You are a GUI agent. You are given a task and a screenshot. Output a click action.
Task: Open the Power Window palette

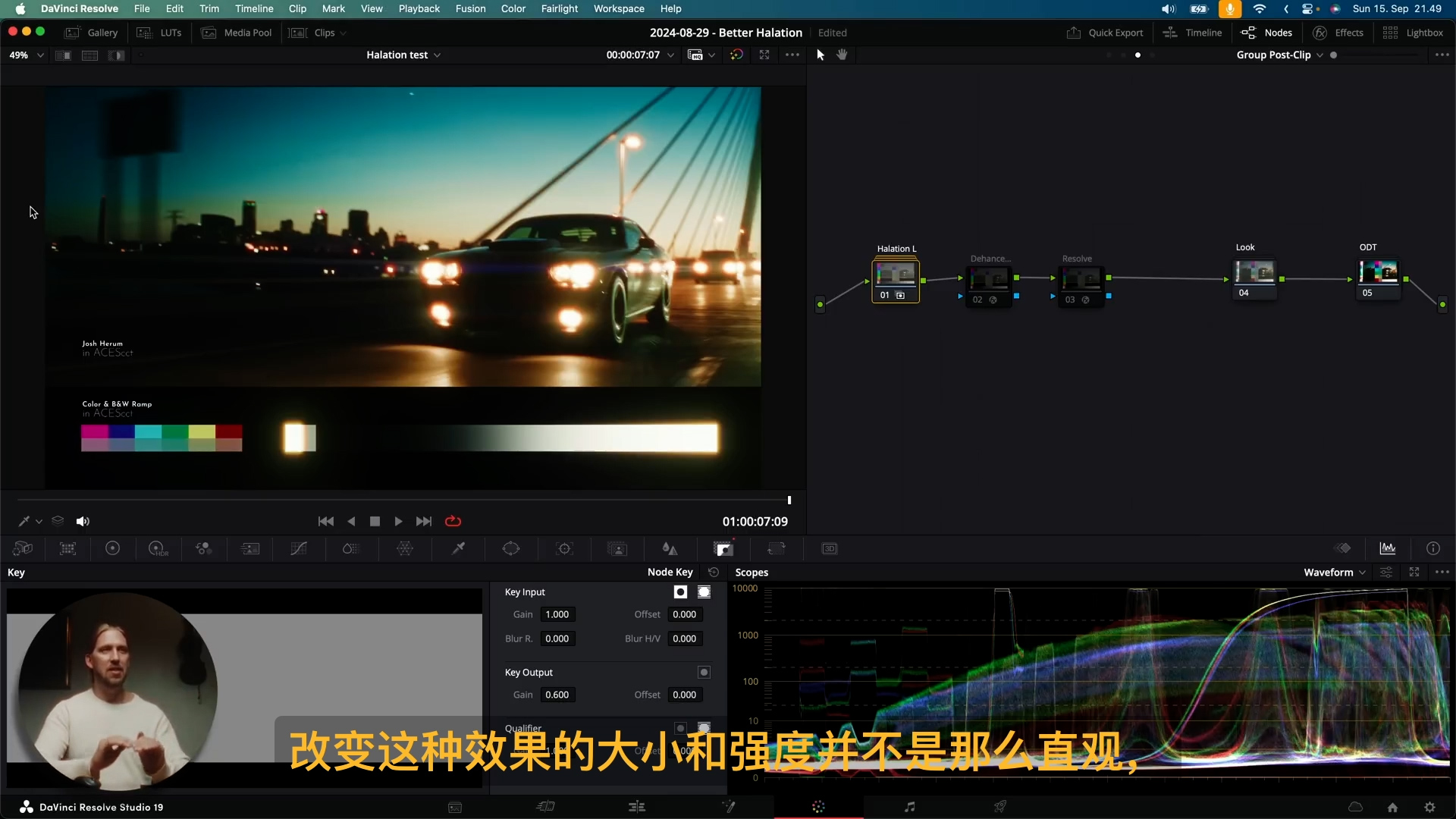(x=511, y=548)
